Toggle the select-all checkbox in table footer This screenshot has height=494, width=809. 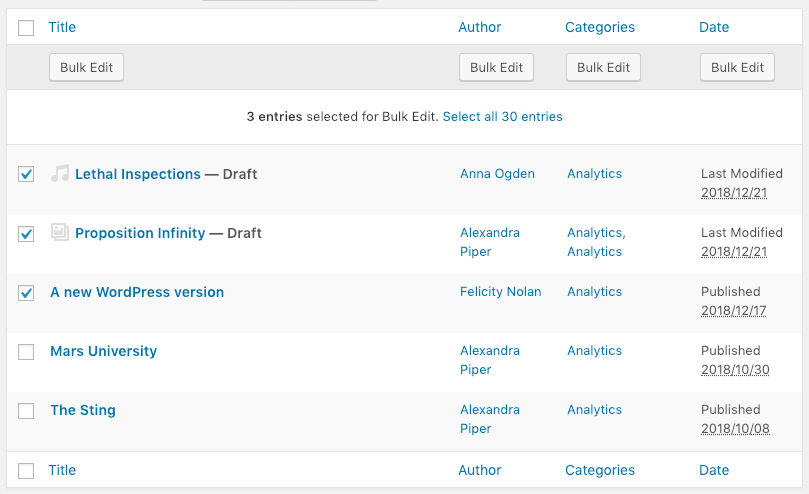click(x=27, y=470)
